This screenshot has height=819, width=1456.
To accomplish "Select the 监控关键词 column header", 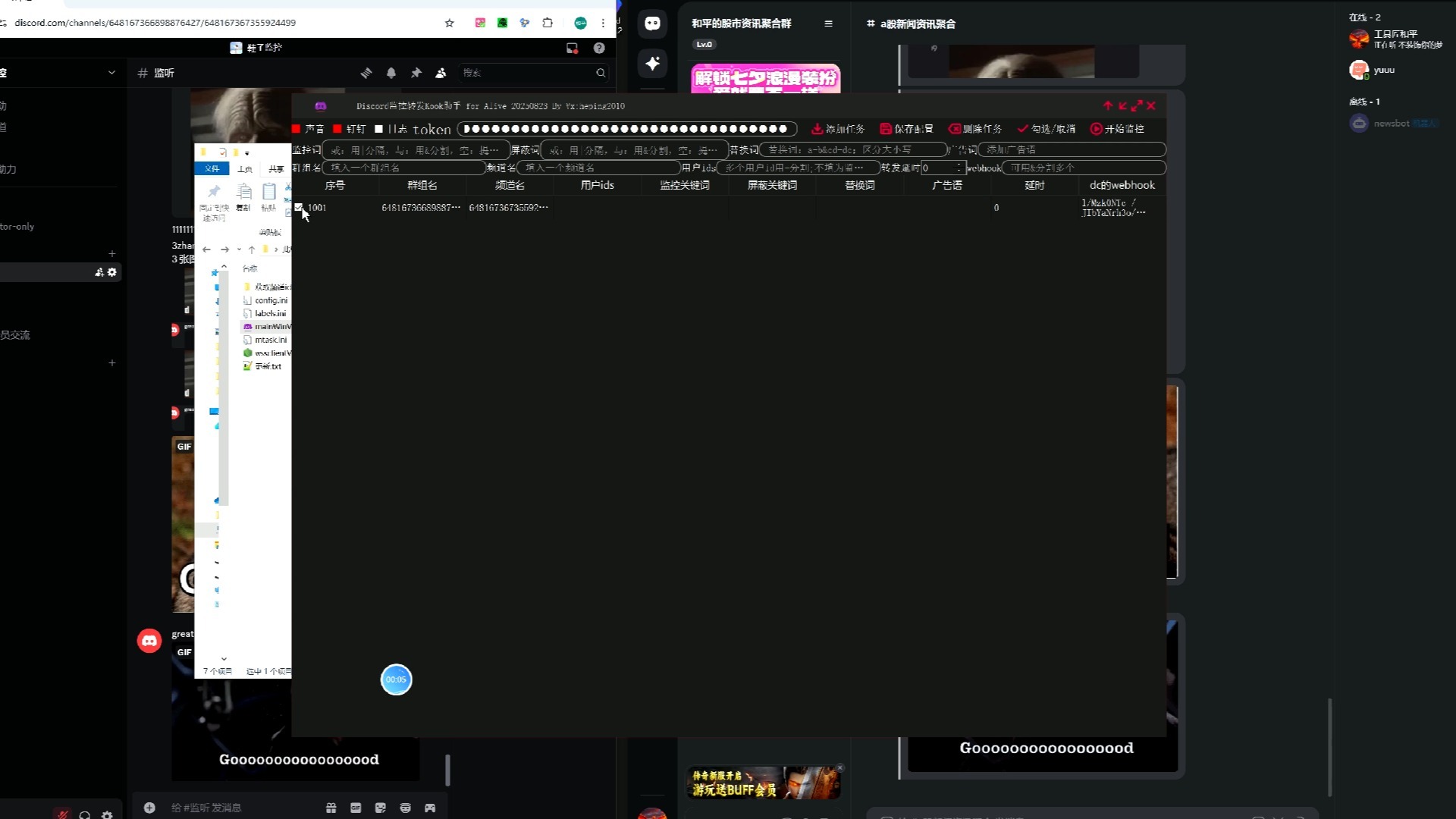I will (x=685, y=185).
